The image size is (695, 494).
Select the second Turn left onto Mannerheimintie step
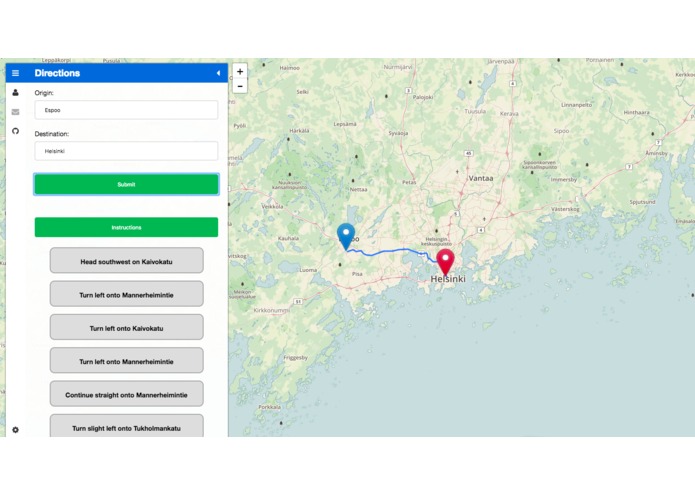point(127,360)
